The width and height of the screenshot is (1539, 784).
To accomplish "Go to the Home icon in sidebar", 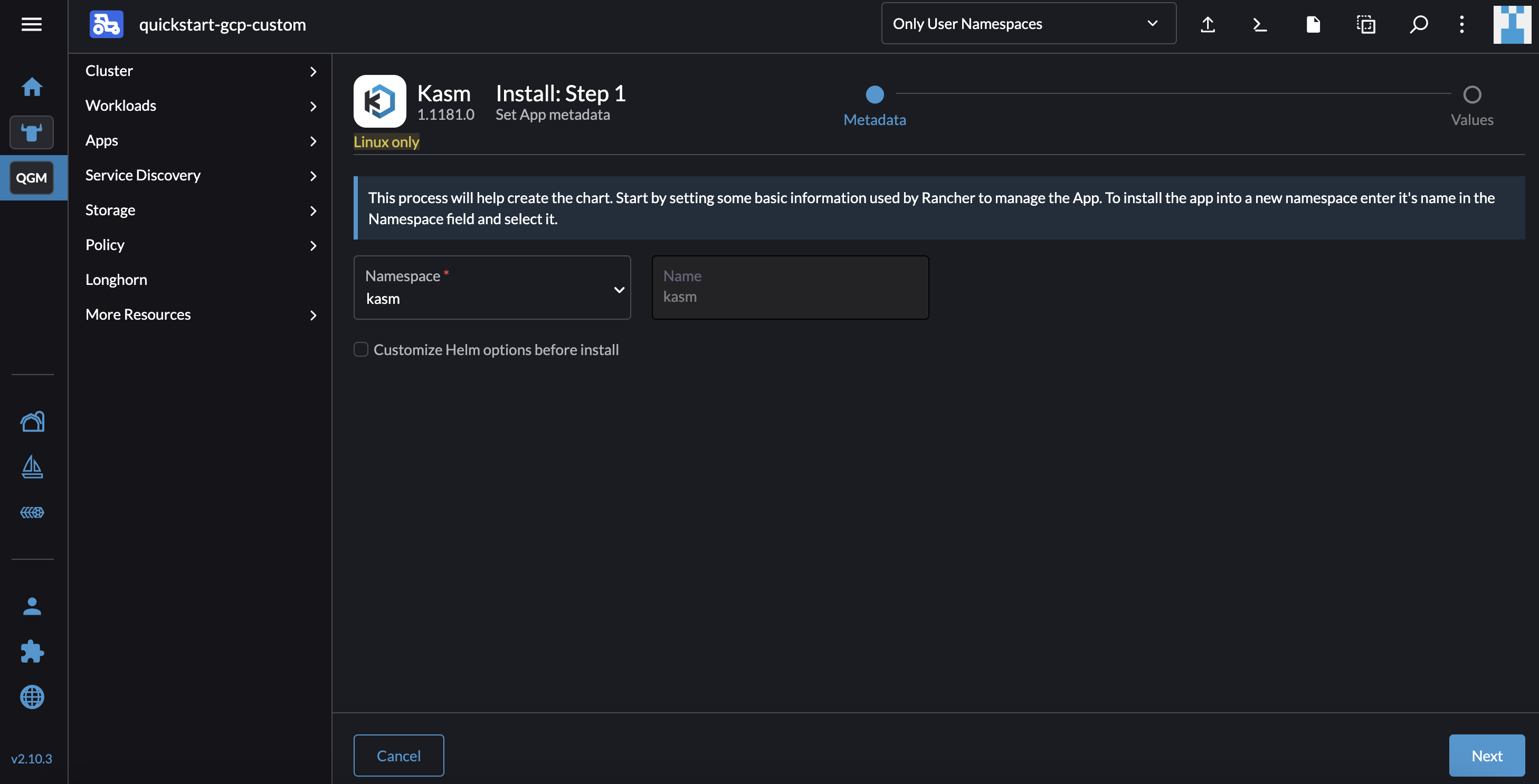I will click(32, 87).
